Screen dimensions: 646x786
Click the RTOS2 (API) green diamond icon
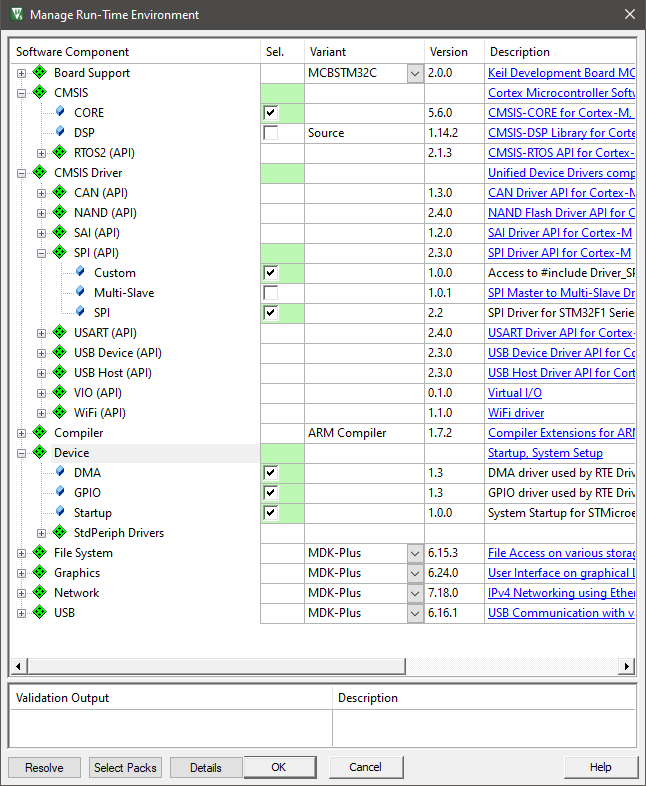(60, 152)
